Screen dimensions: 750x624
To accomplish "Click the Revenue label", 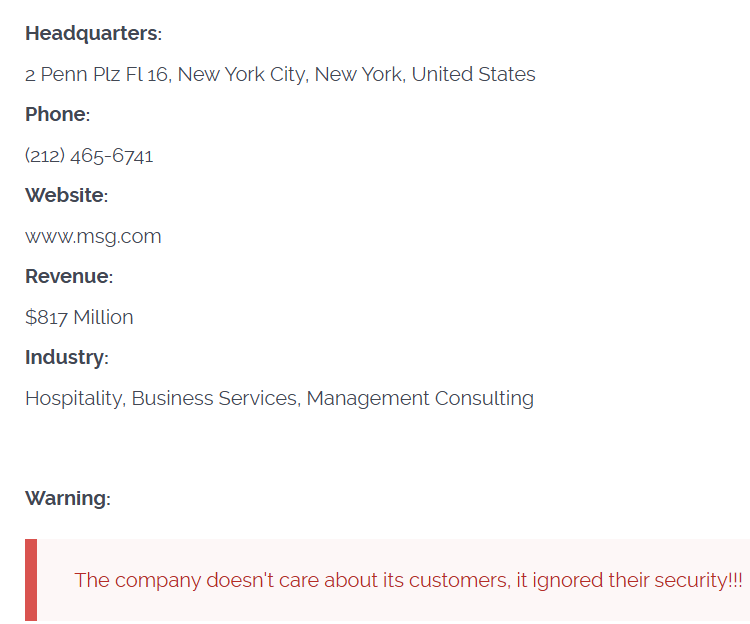I will point(67,277).
